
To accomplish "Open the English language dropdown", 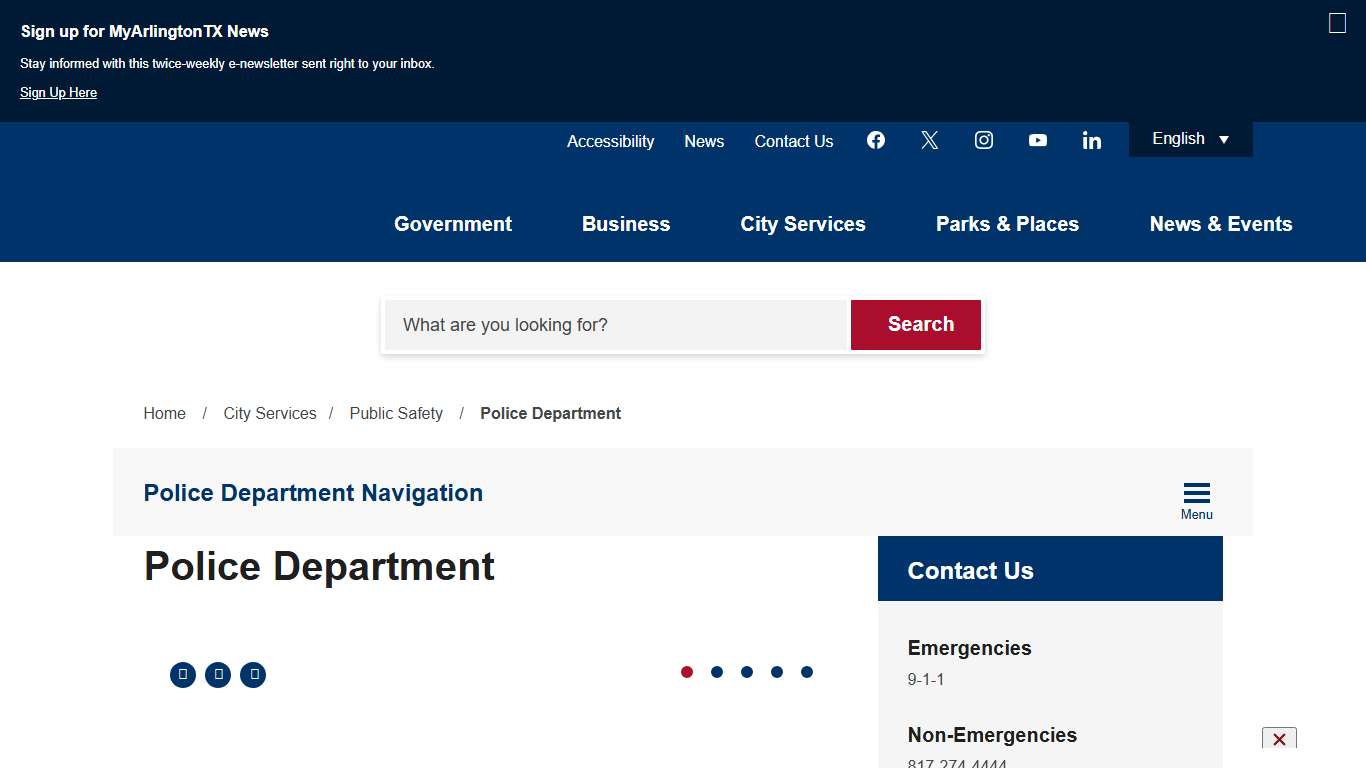I will coord(1190,139).
